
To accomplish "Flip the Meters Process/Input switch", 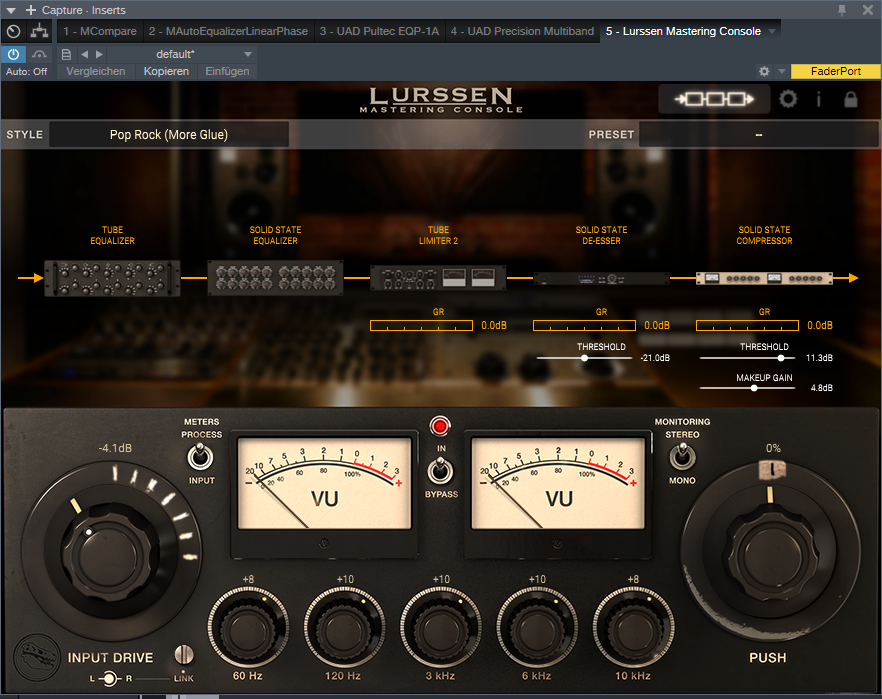I will coord(200,456).
